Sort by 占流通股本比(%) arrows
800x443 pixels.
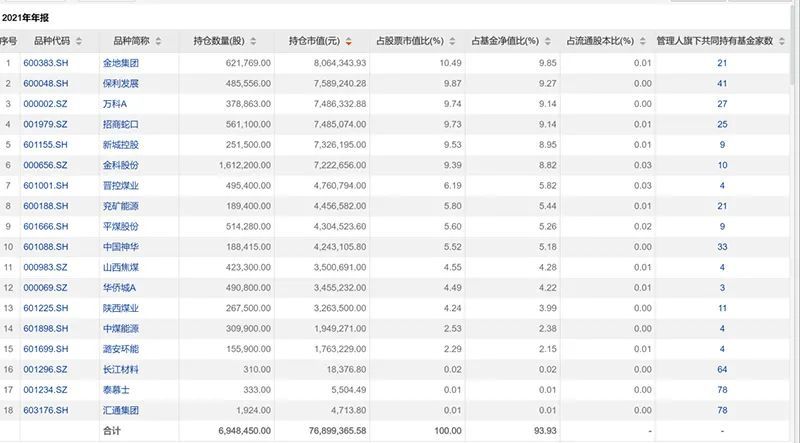[x=642, y=41]
